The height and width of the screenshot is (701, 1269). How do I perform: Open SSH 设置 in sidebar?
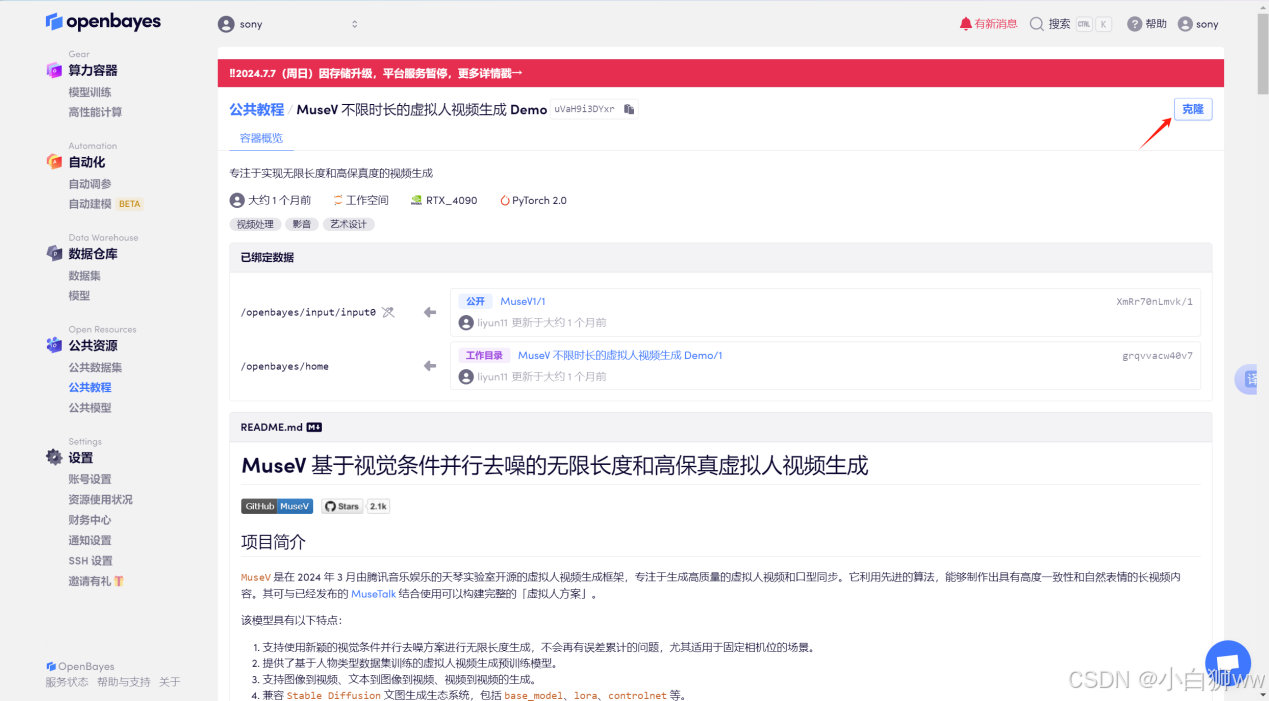coord(90,561)
